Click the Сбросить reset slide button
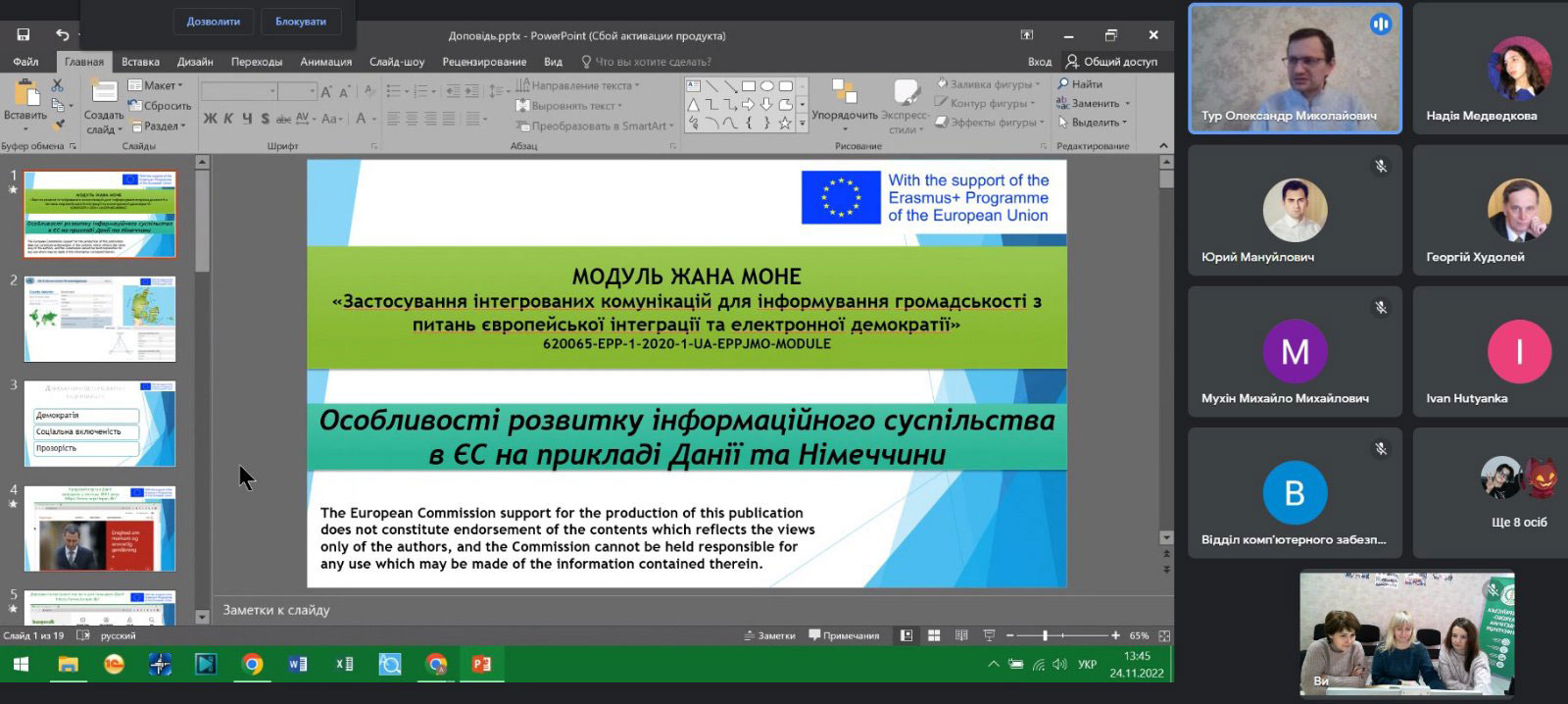Image resolution: width=1568 pixels, height=704 pixels. [160, 106]
